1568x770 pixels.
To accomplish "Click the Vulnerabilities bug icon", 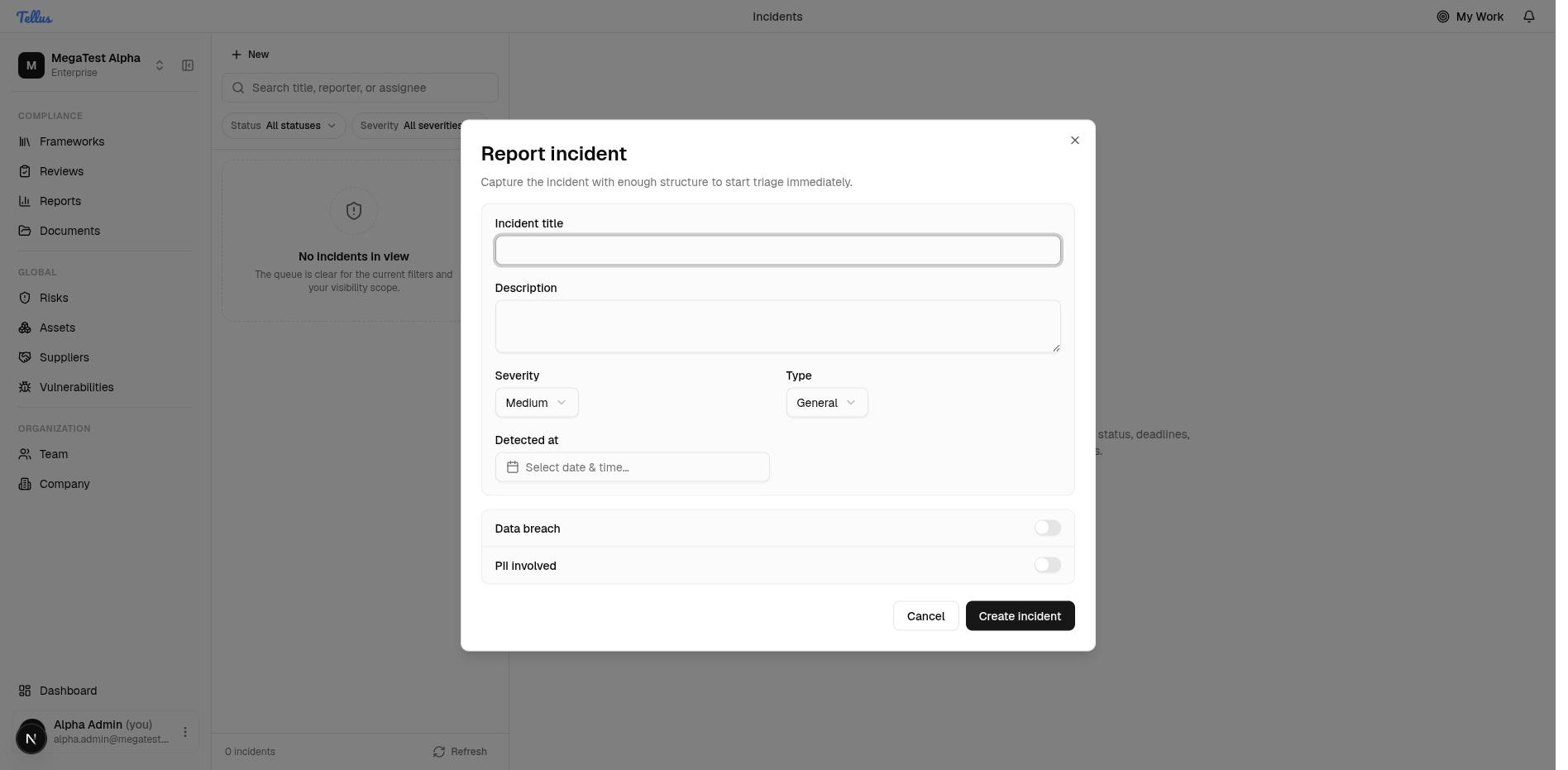I will tap(25, 387).
